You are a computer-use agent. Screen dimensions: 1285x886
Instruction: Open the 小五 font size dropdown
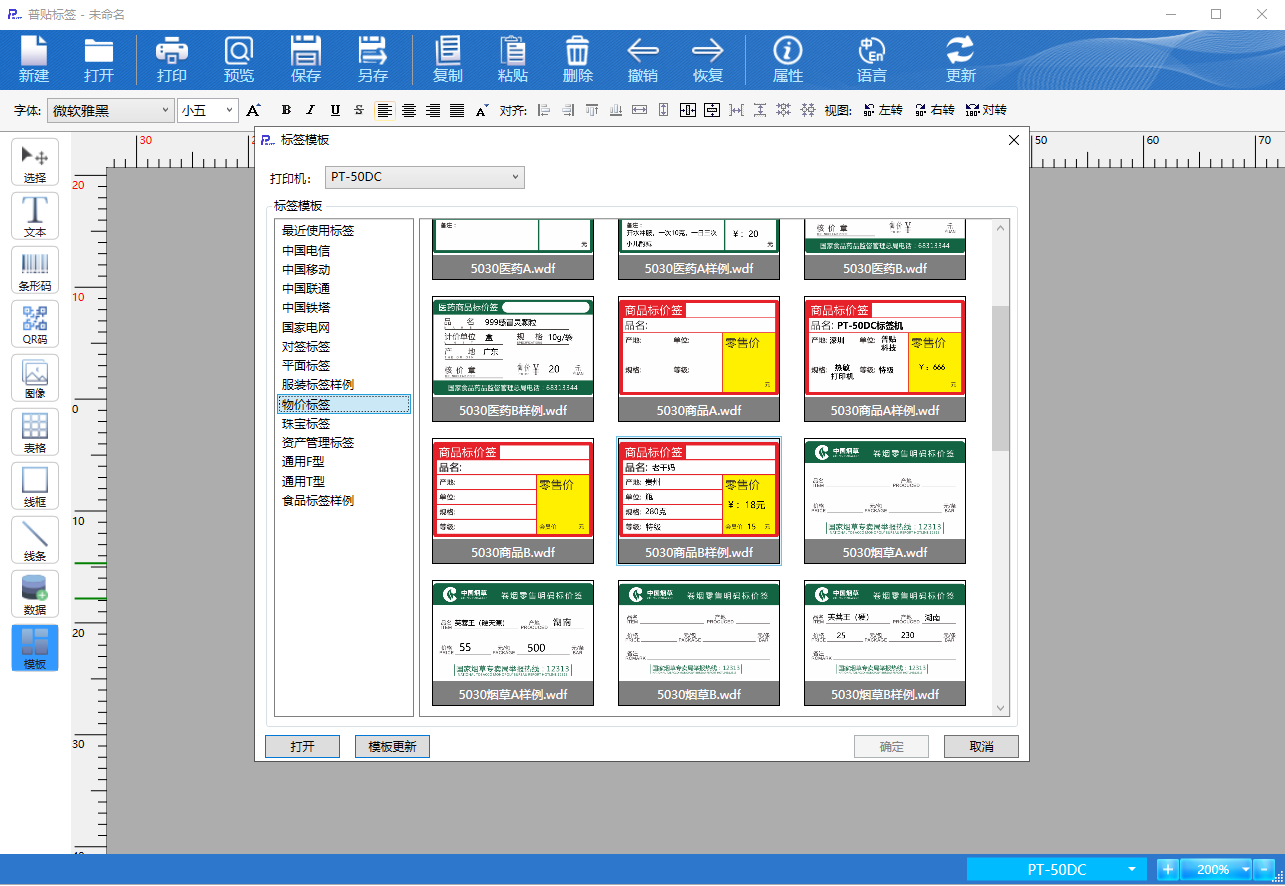coord(208,110)
